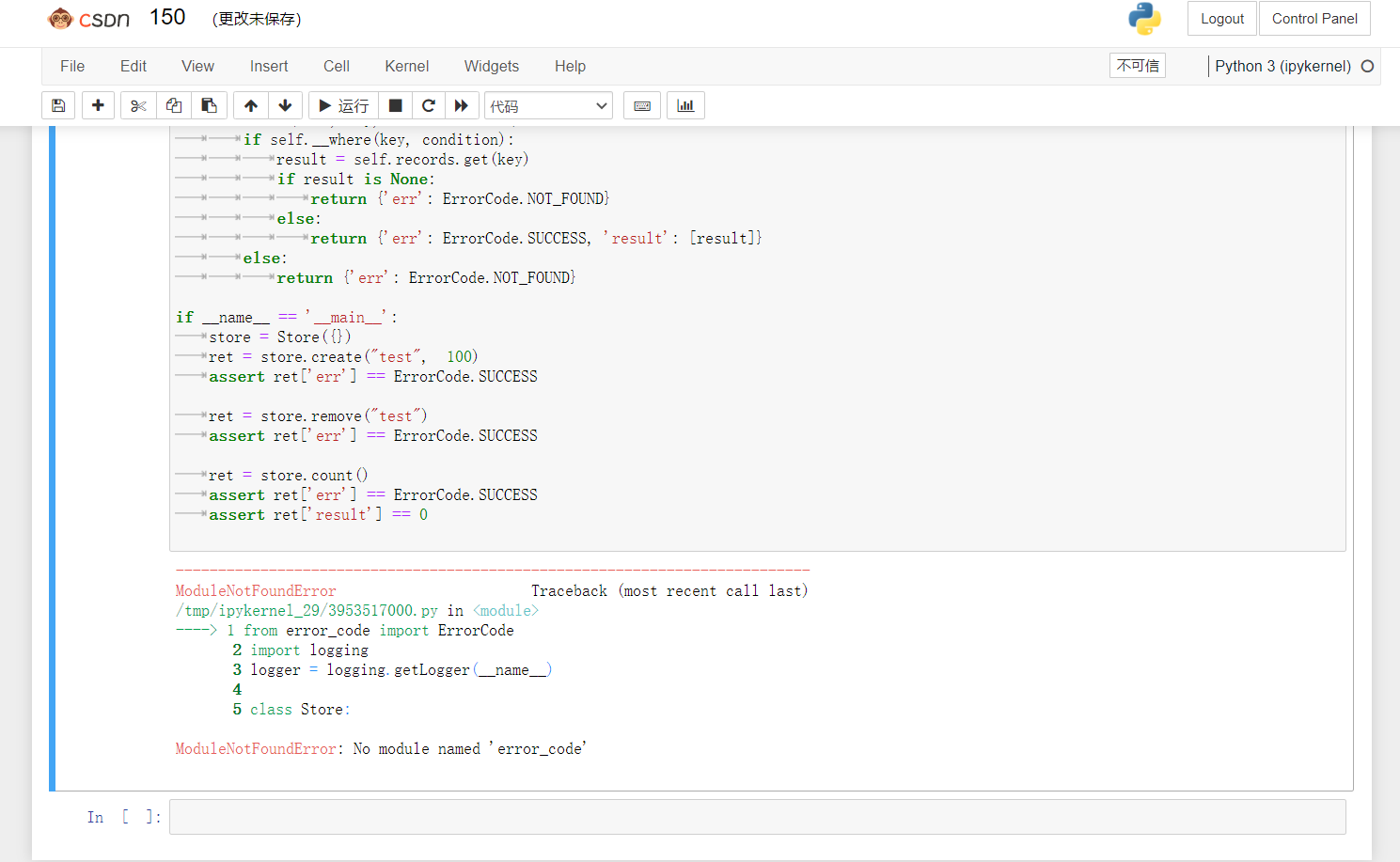1400x862 pixels.
Task: Open the Help menu
Action: coord(570,66)
